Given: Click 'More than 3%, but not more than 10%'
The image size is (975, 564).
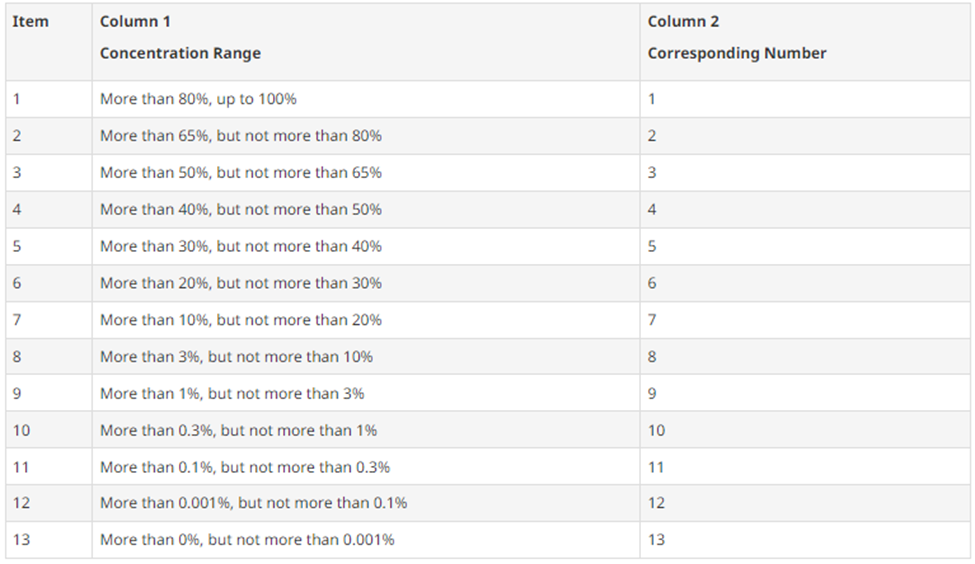Looking at the screenshot, I should 236,357.
